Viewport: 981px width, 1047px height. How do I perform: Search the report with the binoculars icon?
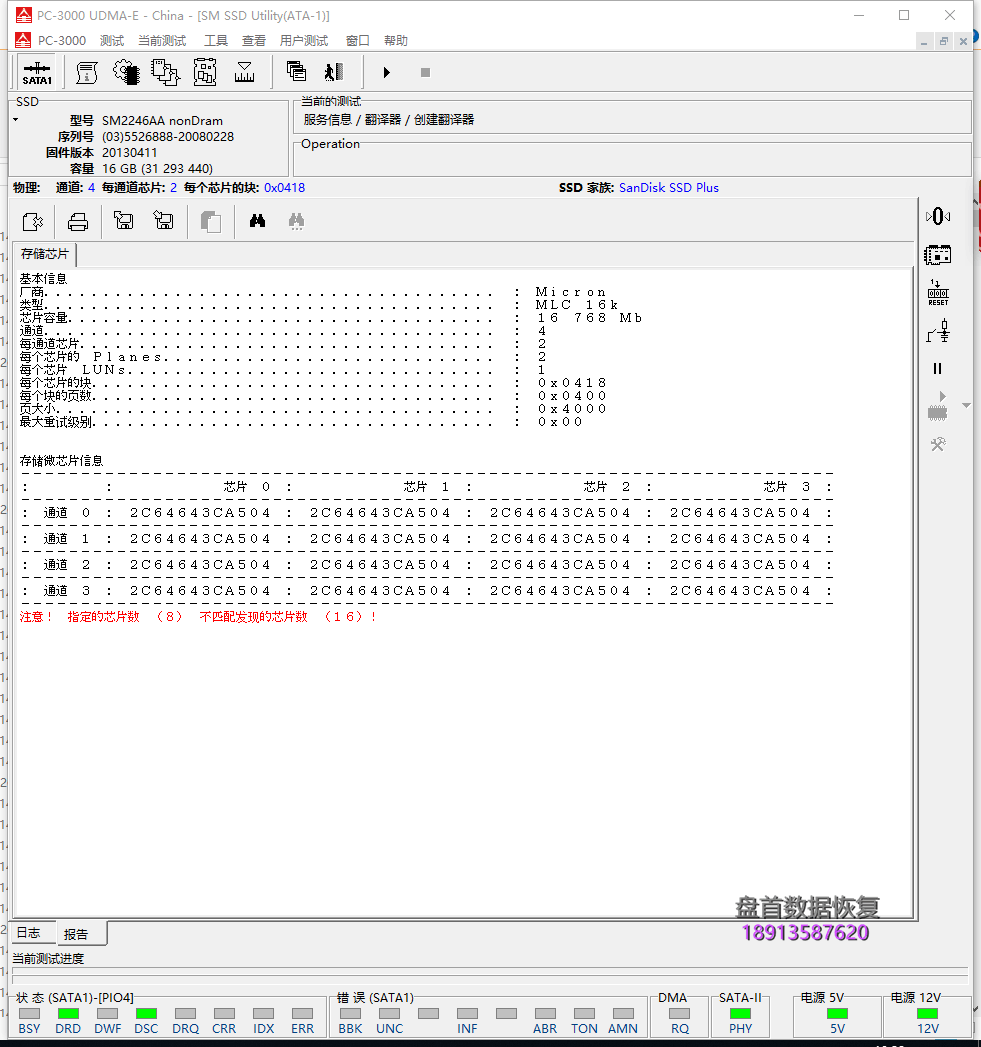point(257,221)
